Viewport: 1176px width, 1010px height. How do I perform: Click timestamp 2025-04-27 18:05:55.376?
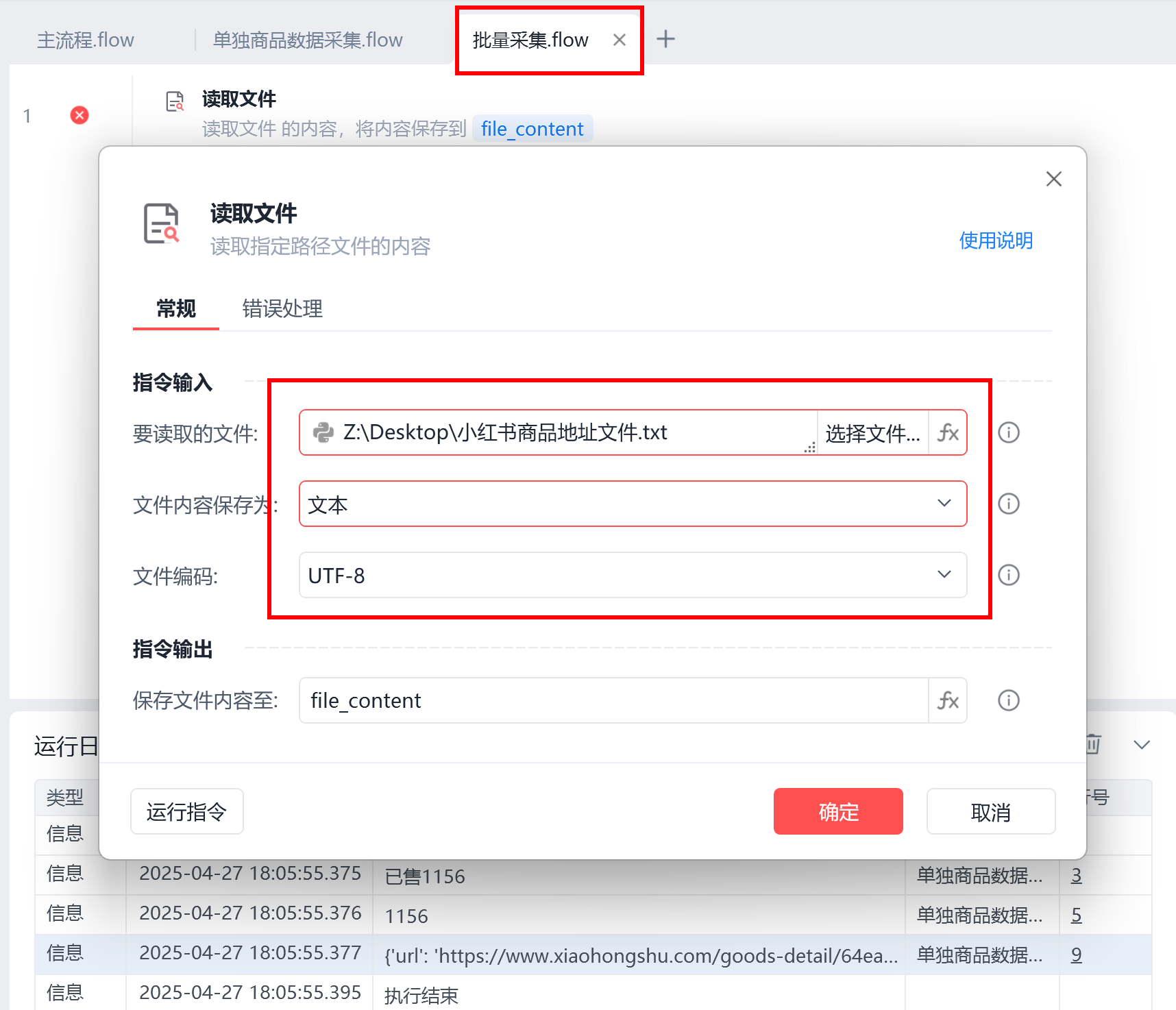coord(250,913)
